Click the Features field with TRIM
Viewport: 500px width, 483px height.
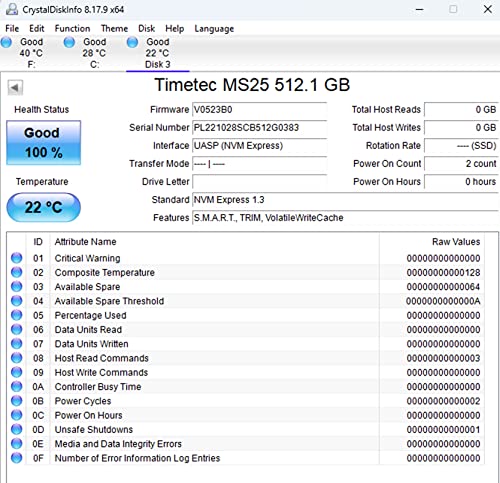tap(345, 218)
